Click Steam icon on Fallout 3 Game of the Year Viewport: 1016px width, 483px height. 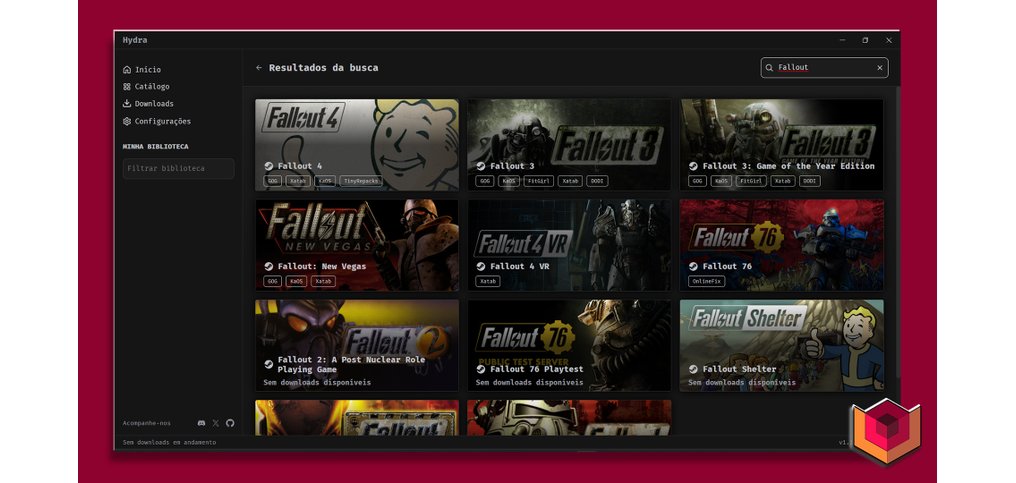(693, 166)
